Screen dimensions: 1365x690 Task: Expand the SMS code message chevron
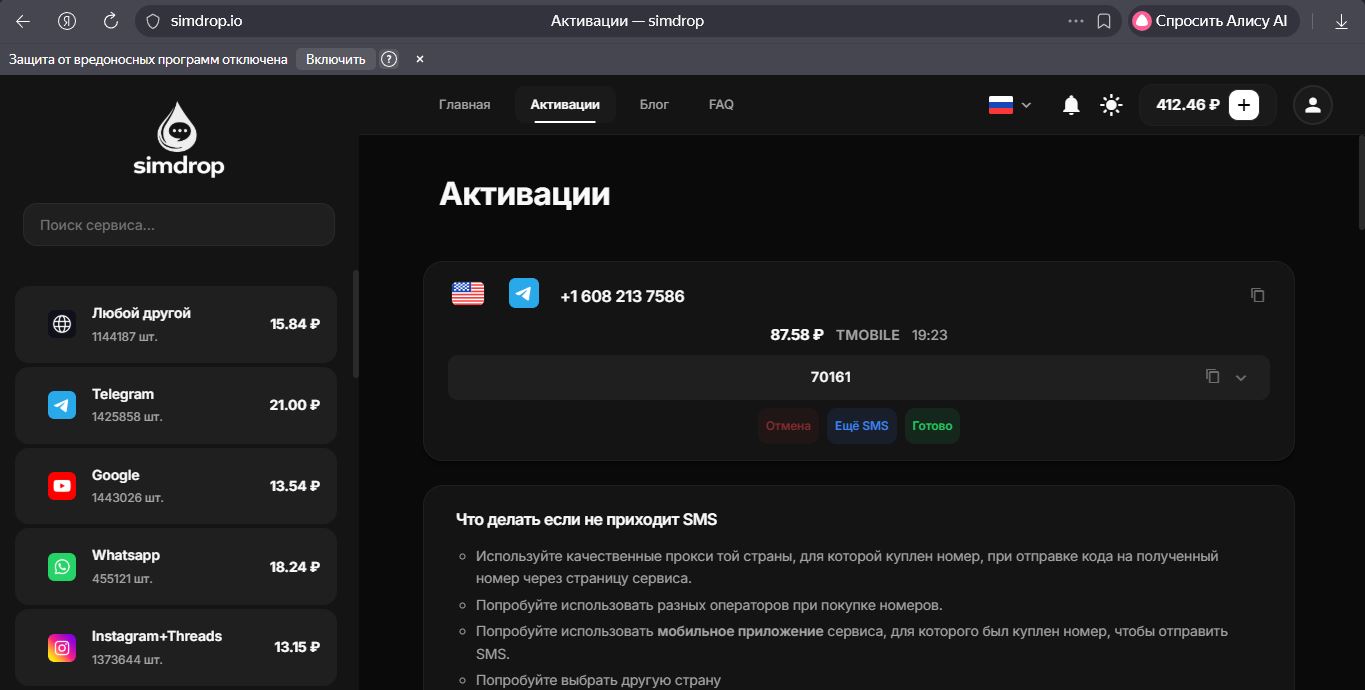point(1240,377)
